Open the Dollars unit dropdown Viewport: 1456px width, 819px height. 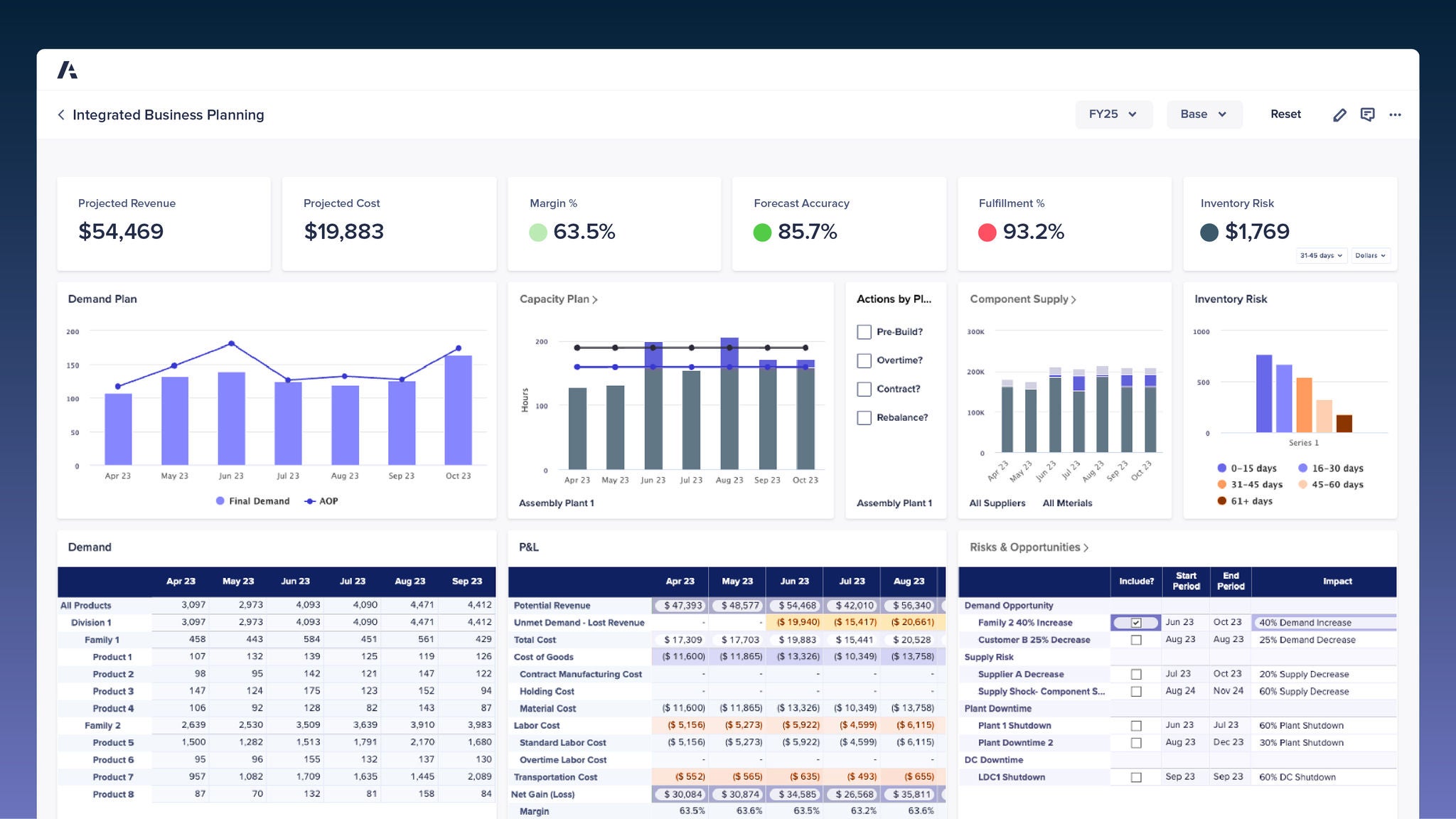(x=1370, y=255)
